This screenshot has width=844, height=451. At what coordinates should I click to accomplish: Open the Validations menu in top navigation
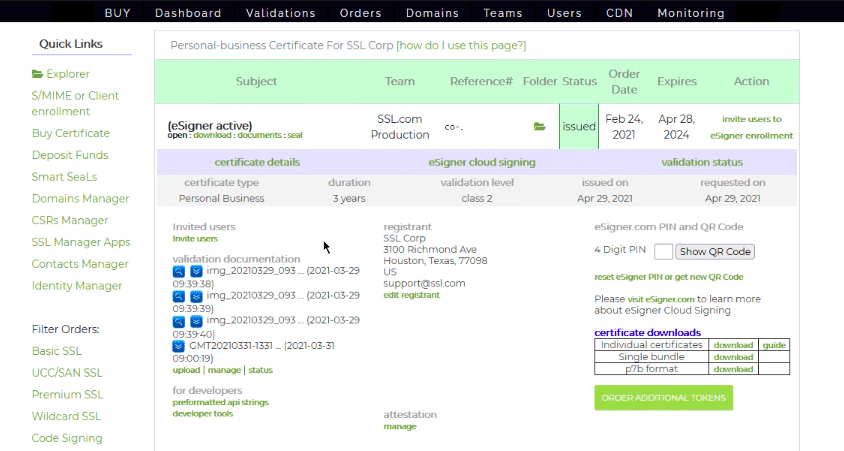(280, 13)
